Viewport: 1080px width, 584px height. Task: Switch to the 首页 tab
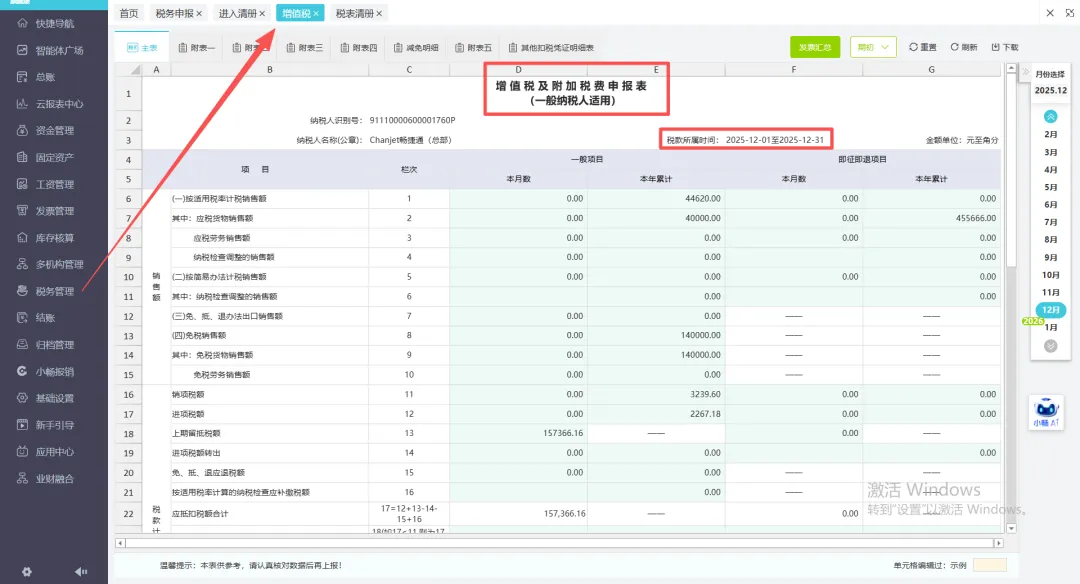(x=129, y=13)
